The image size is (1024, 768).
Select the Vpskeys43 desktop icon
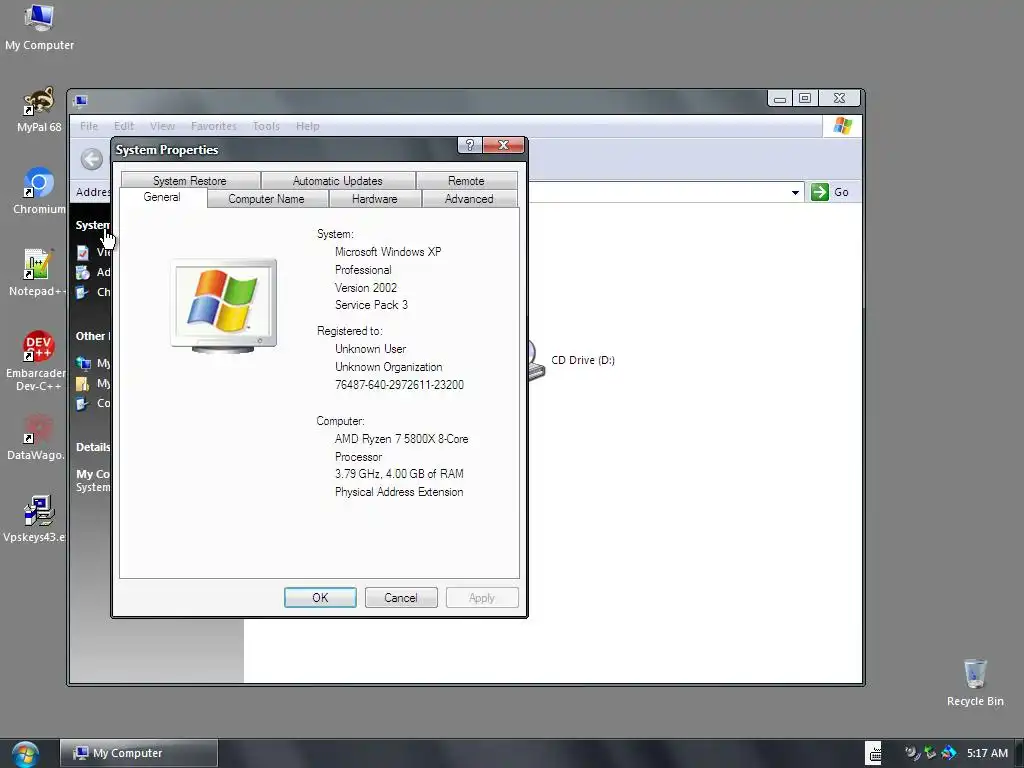pos(37,519)
